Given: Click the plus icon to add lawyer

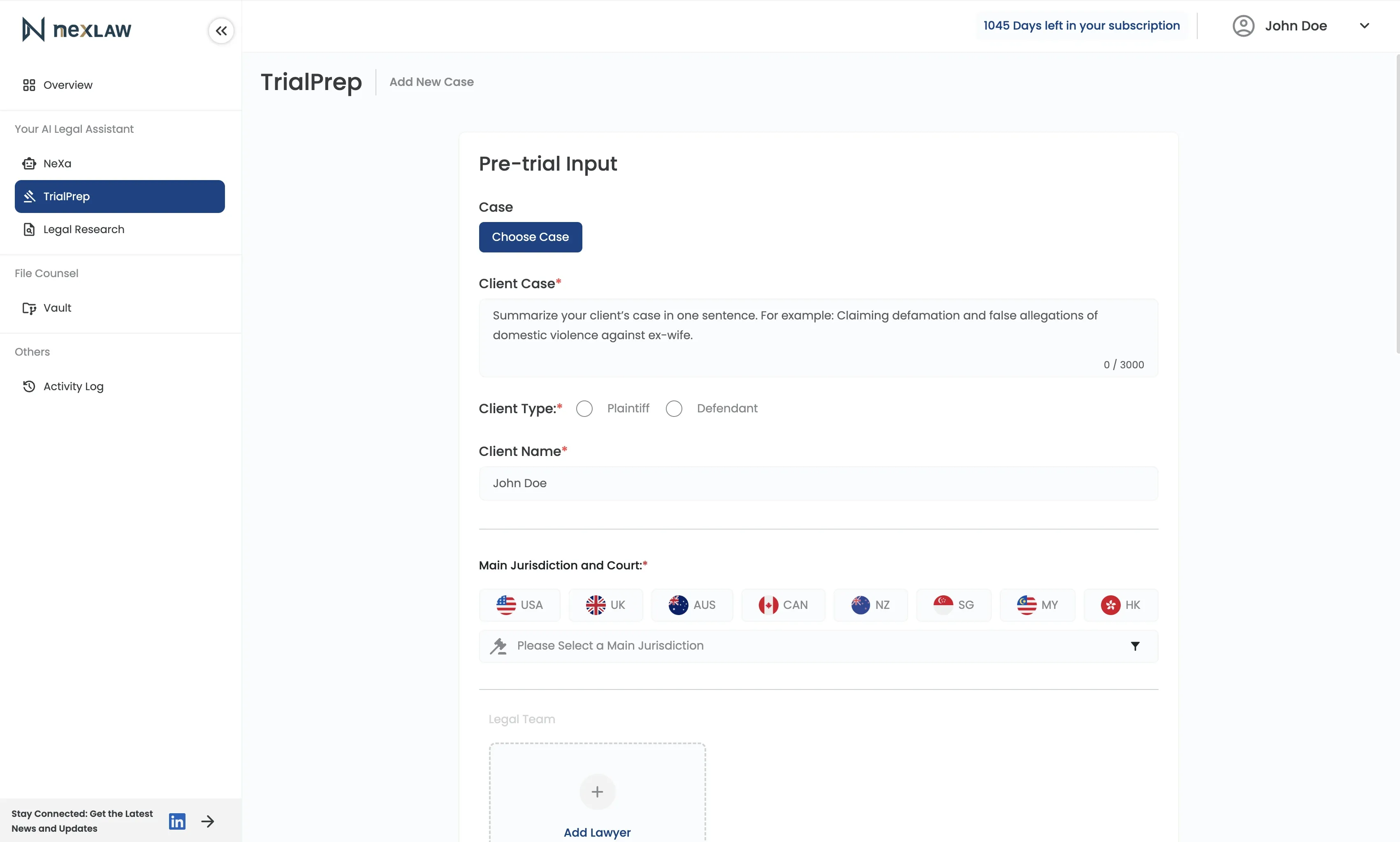Looking at the screenshot, I should [x=597, y=791].
